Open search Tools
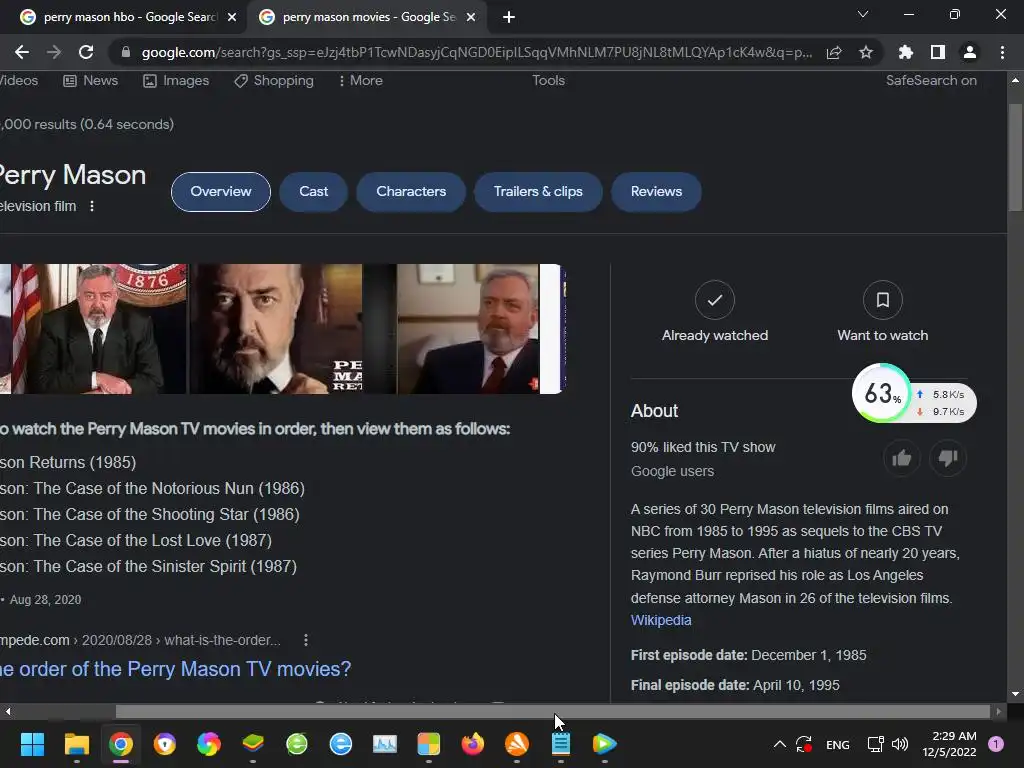This screenshot has width=1024, height=768. point(548,80)
